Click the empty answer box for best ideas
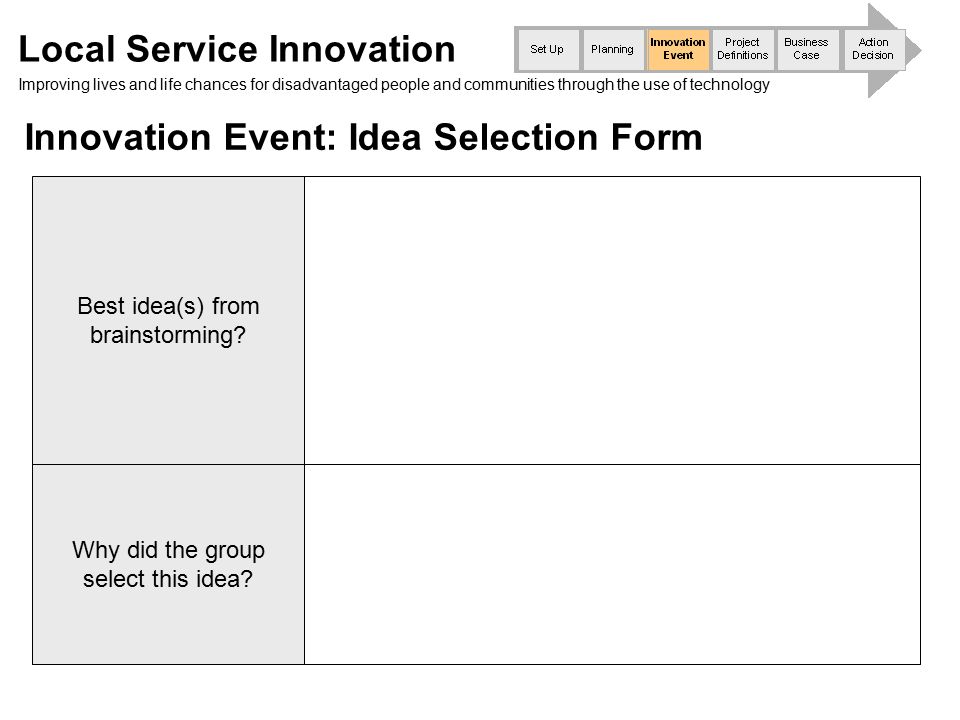 point(612,320)
